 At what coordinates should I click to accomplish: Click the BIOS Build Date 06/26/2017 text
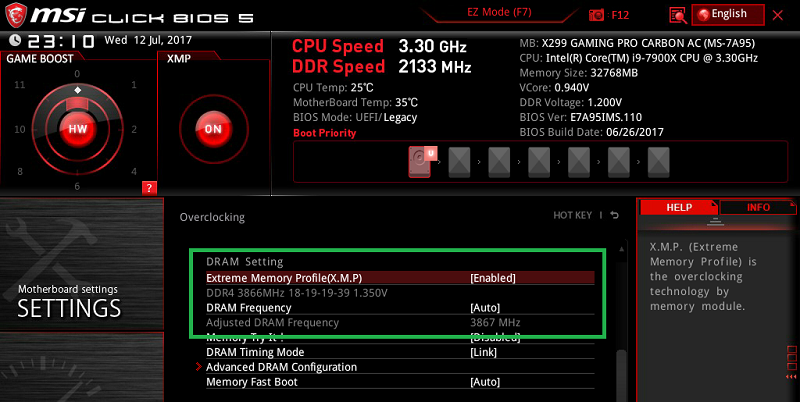point(591,132)
